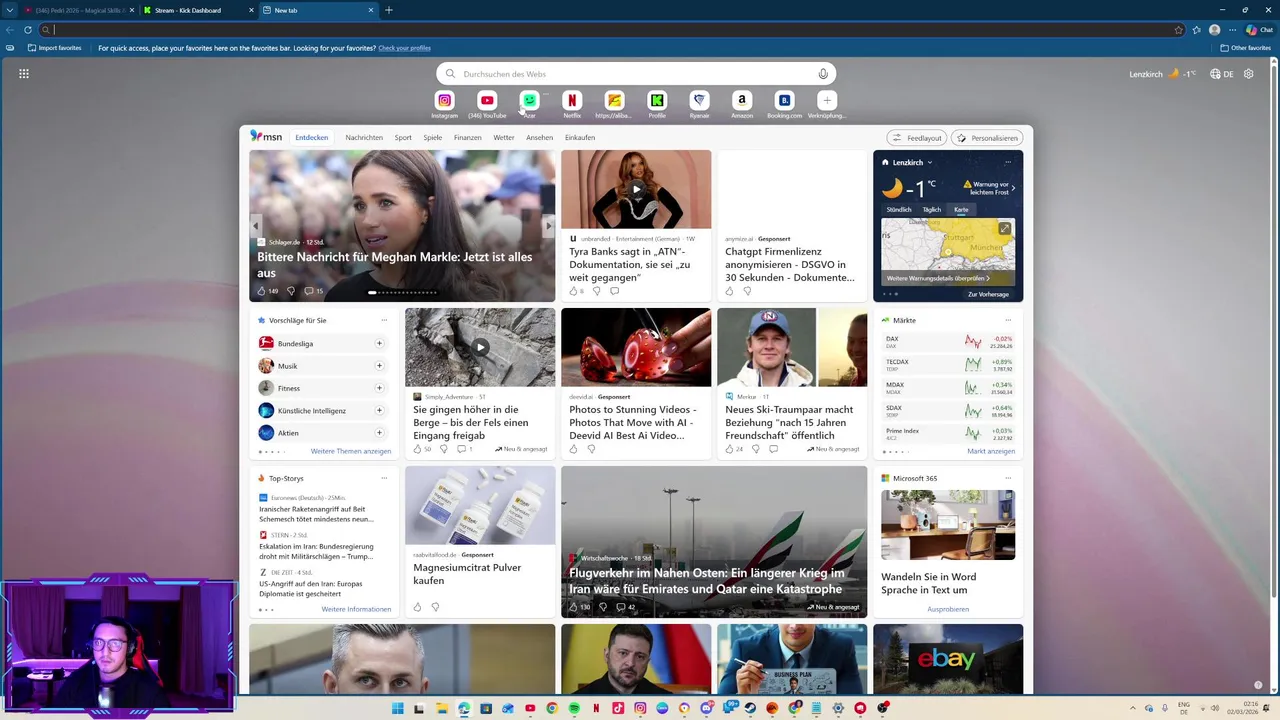Click the Personalisieren button
The image size is (1280, 720).
[987, 138]
